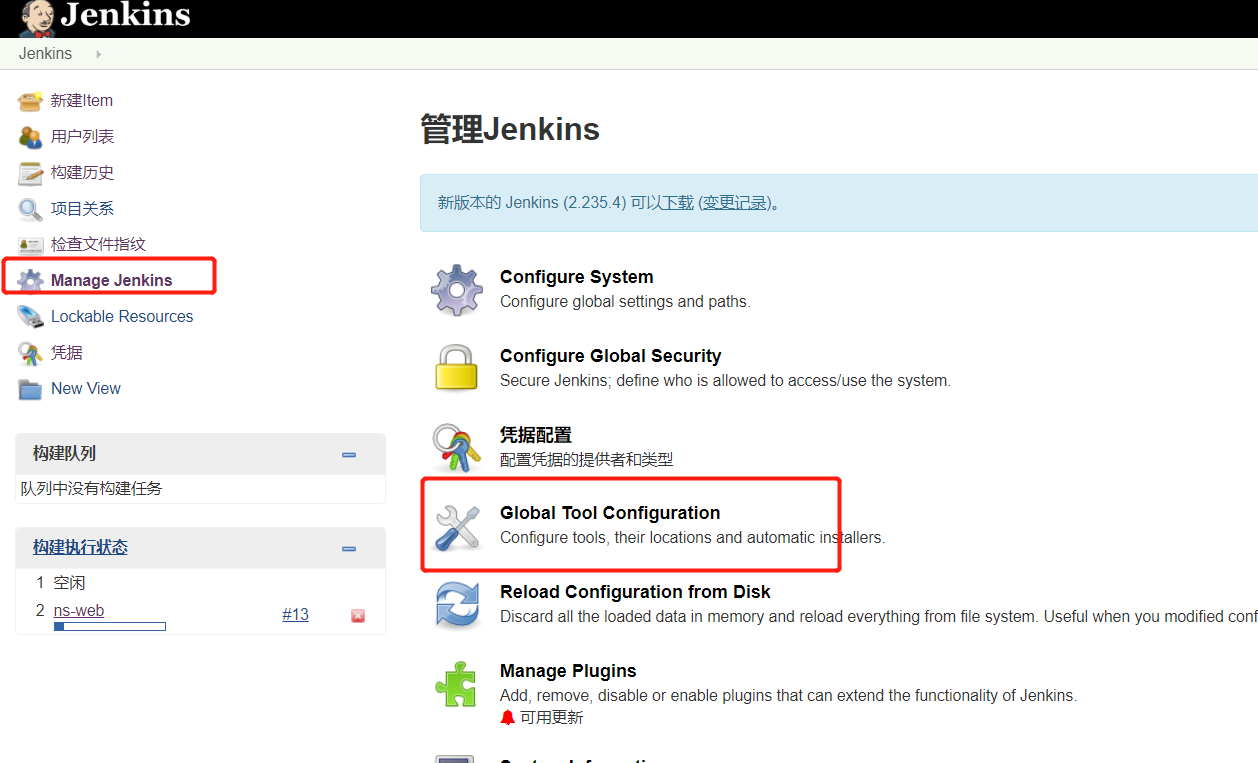Screen dimensions: 1258x763
Task: Click the Lockable Resources drive icon
Action: pyautogui.click(x=31, y=317)
